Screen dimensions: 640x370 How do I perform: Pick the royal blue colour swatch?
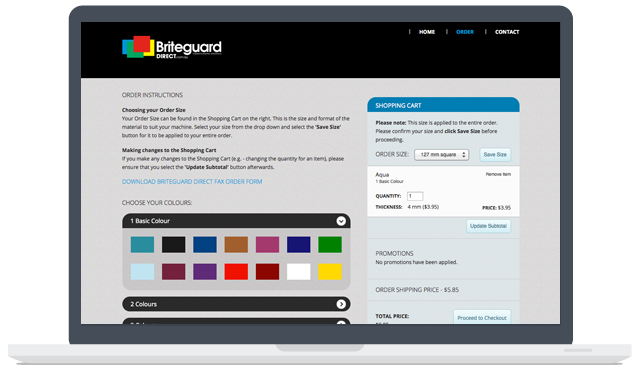[205, 245]
